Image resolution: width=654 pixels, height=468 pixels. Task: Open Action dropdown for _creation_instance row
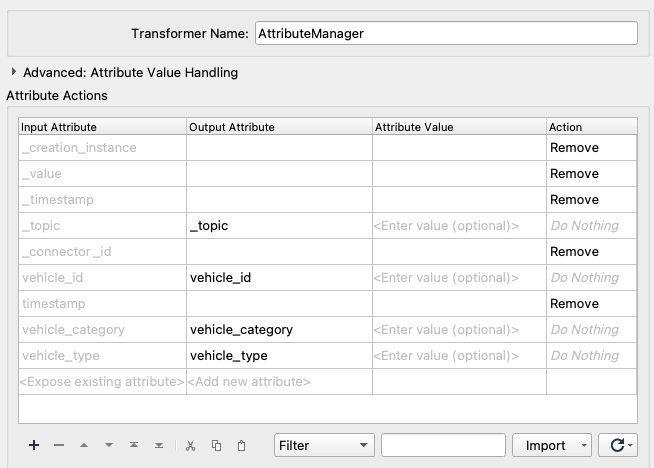click(591, 148)
